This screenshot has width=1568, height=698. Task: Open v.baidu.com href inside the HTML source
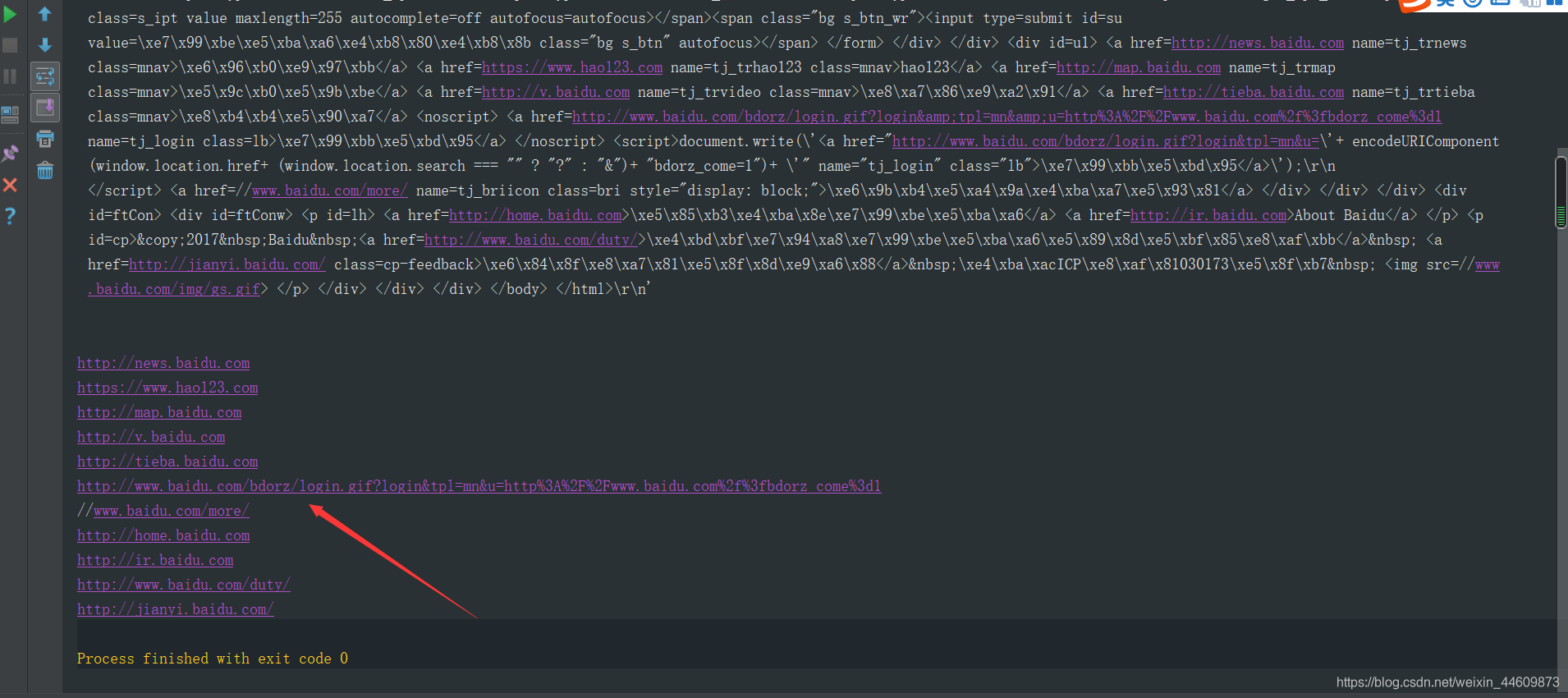pos(556,92)
